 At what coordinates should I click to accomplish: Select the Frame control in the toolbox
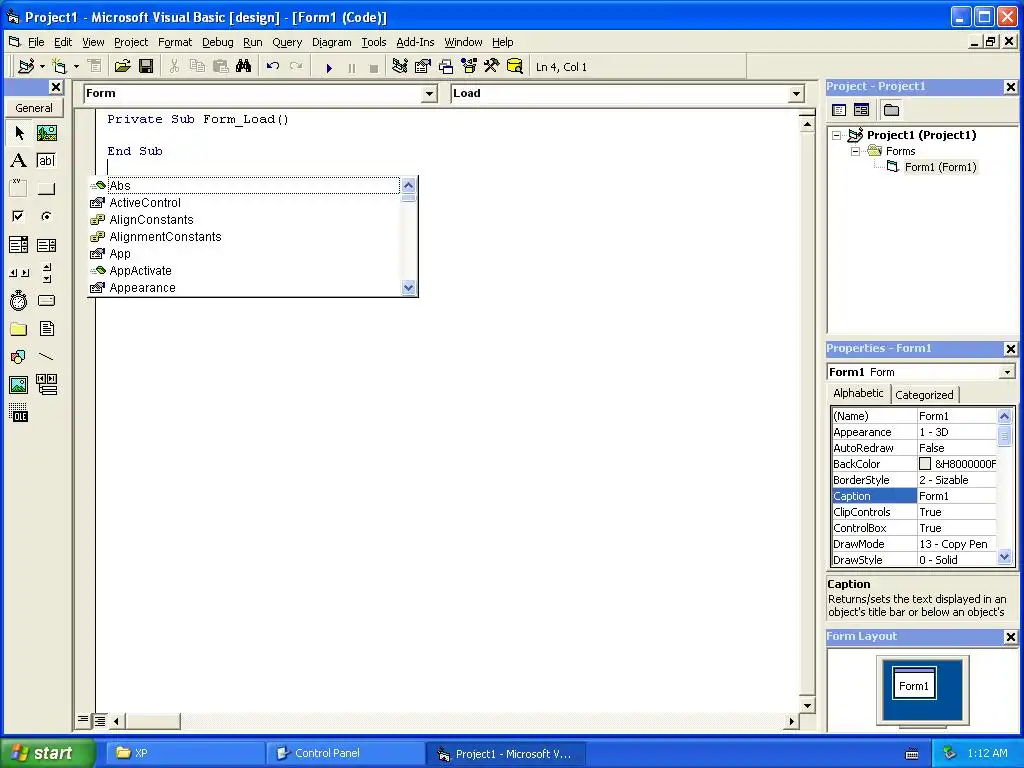pyautogui.click(x=19, y=189)
